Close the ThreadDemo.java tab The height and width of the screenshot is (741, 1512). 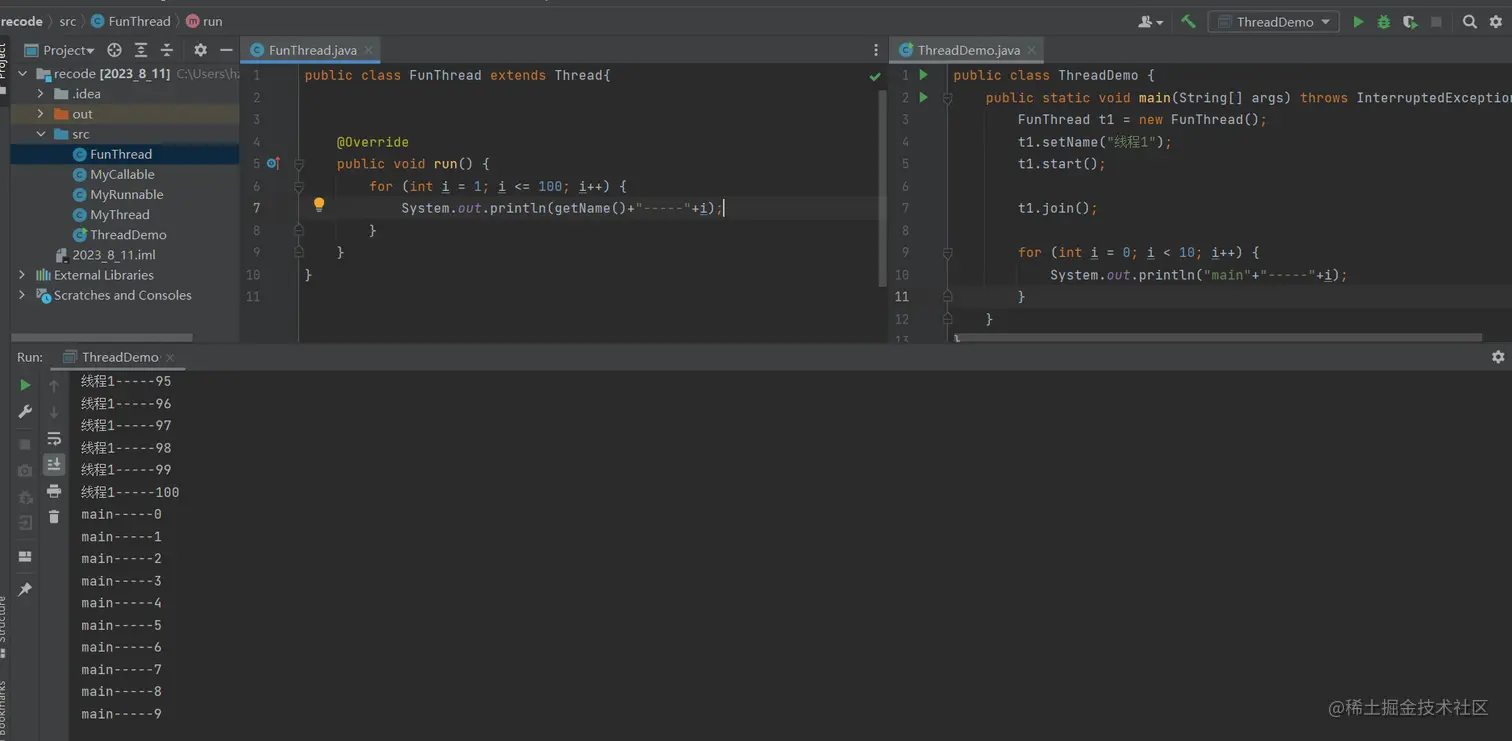[1031, 50]
